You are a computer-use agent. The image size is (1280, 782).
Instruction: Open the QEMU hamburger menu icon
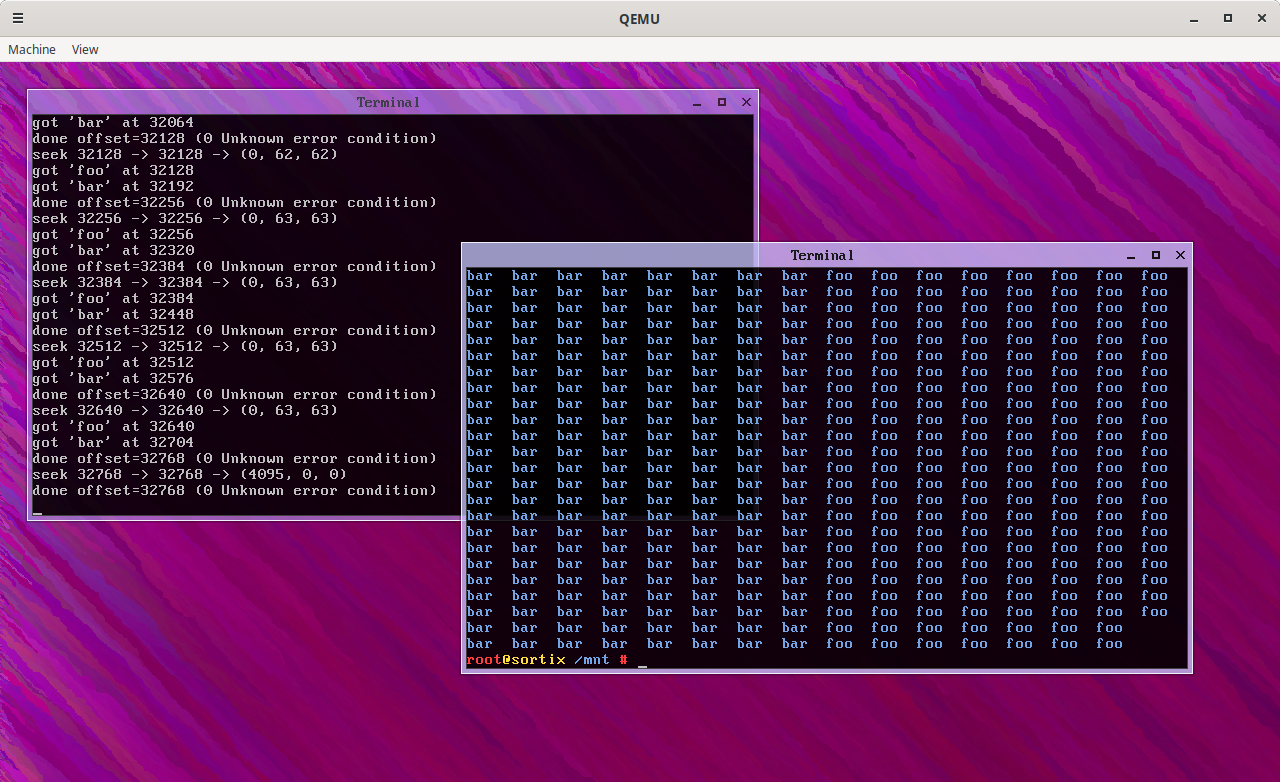18,18
